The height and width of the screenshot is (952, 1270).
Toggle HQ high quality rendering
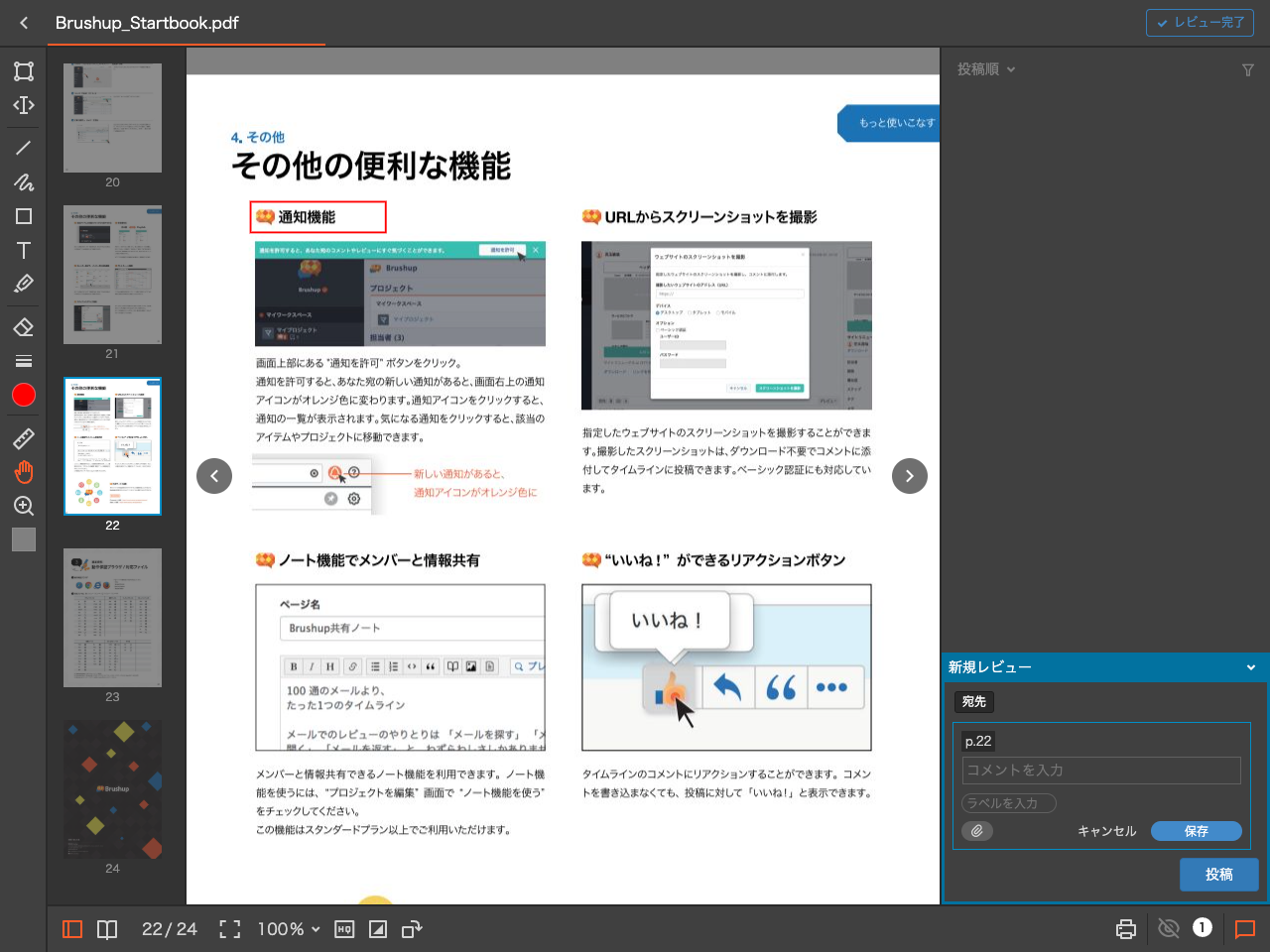coord(344,929)
